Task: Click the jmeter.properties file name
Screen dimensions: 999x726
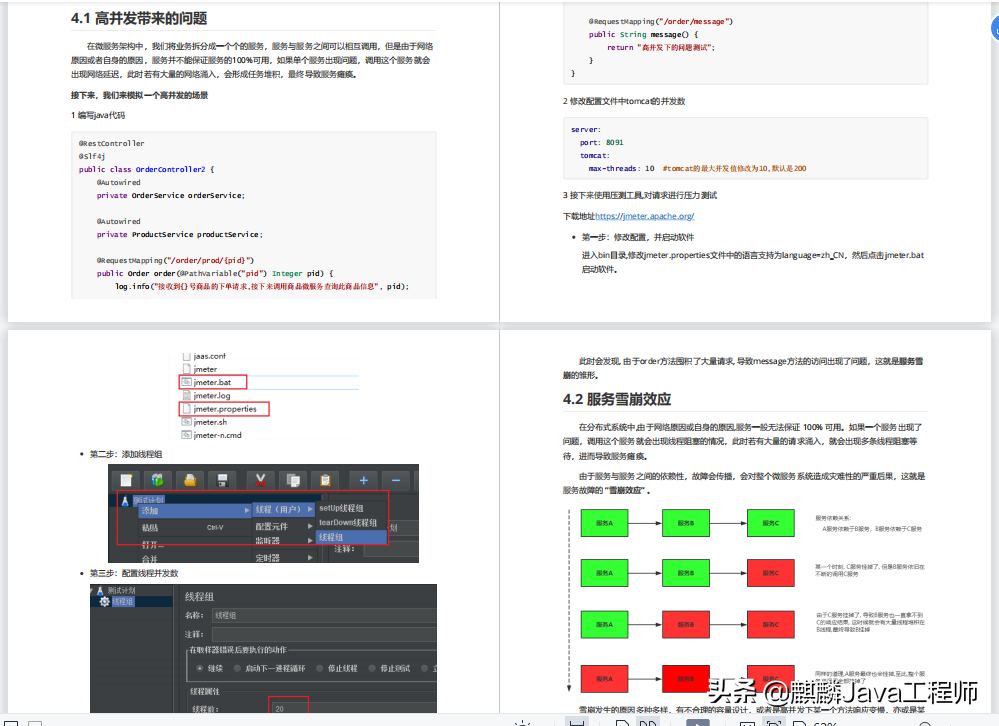Action: pyautogui.click(x=225, y=408)
